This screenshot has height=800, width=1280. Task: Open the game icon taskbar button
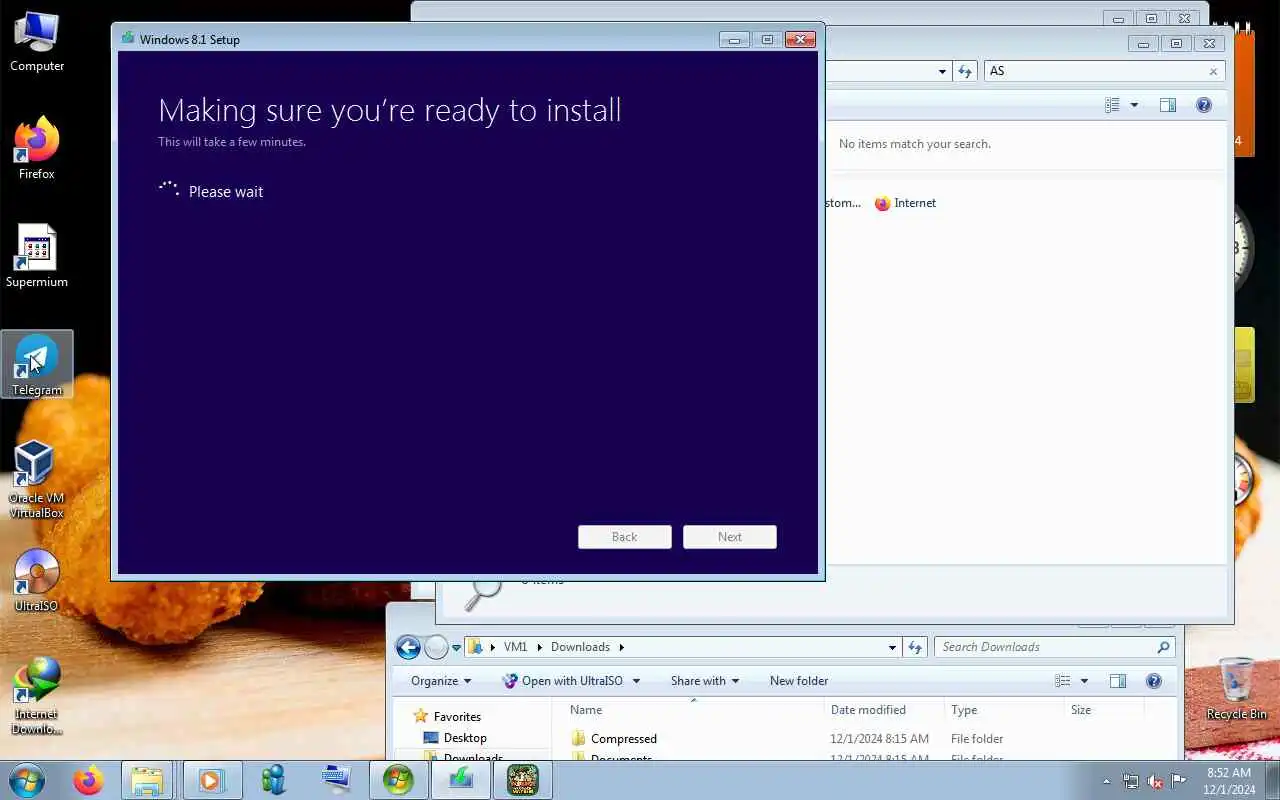click(522, 780)
